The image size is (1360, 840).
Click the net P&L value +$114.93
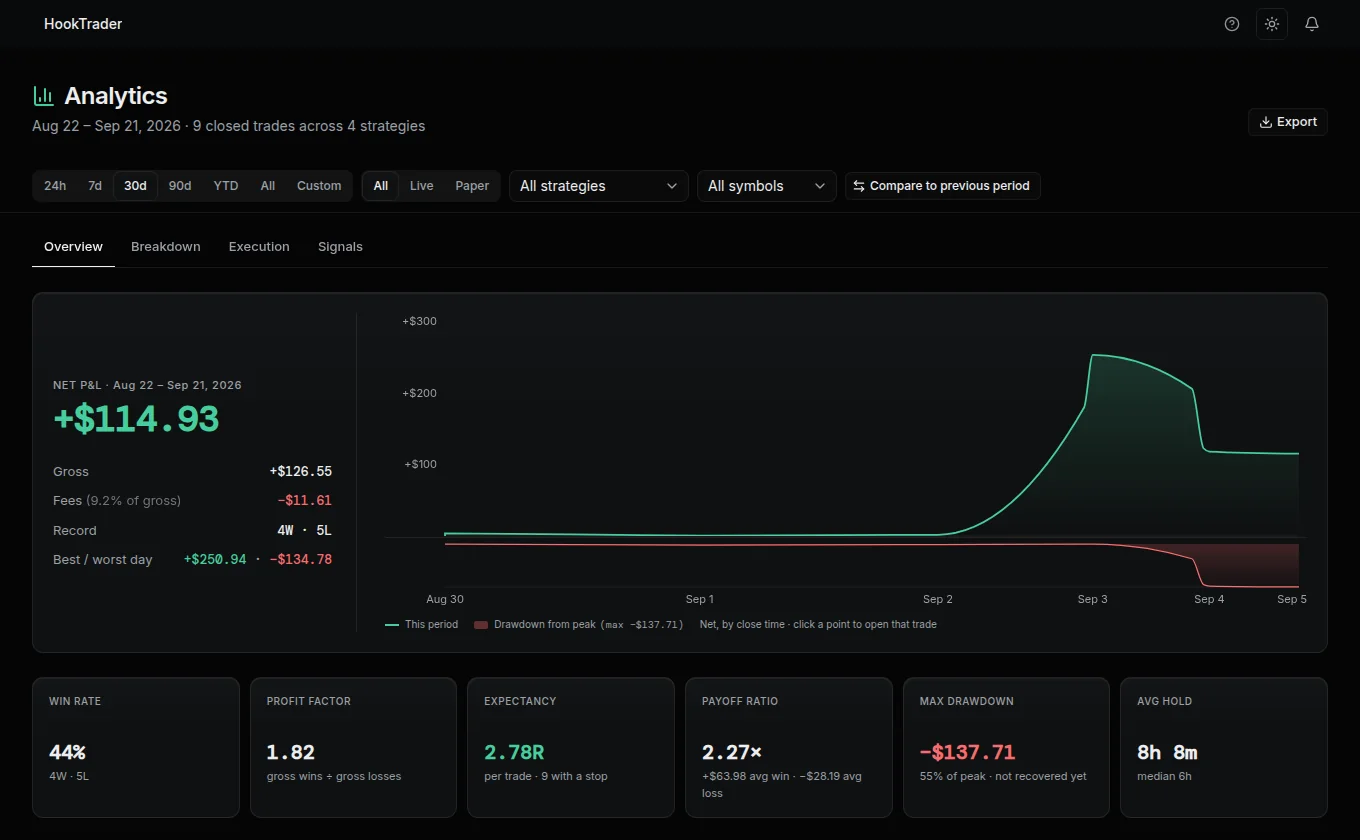(136, 418)
